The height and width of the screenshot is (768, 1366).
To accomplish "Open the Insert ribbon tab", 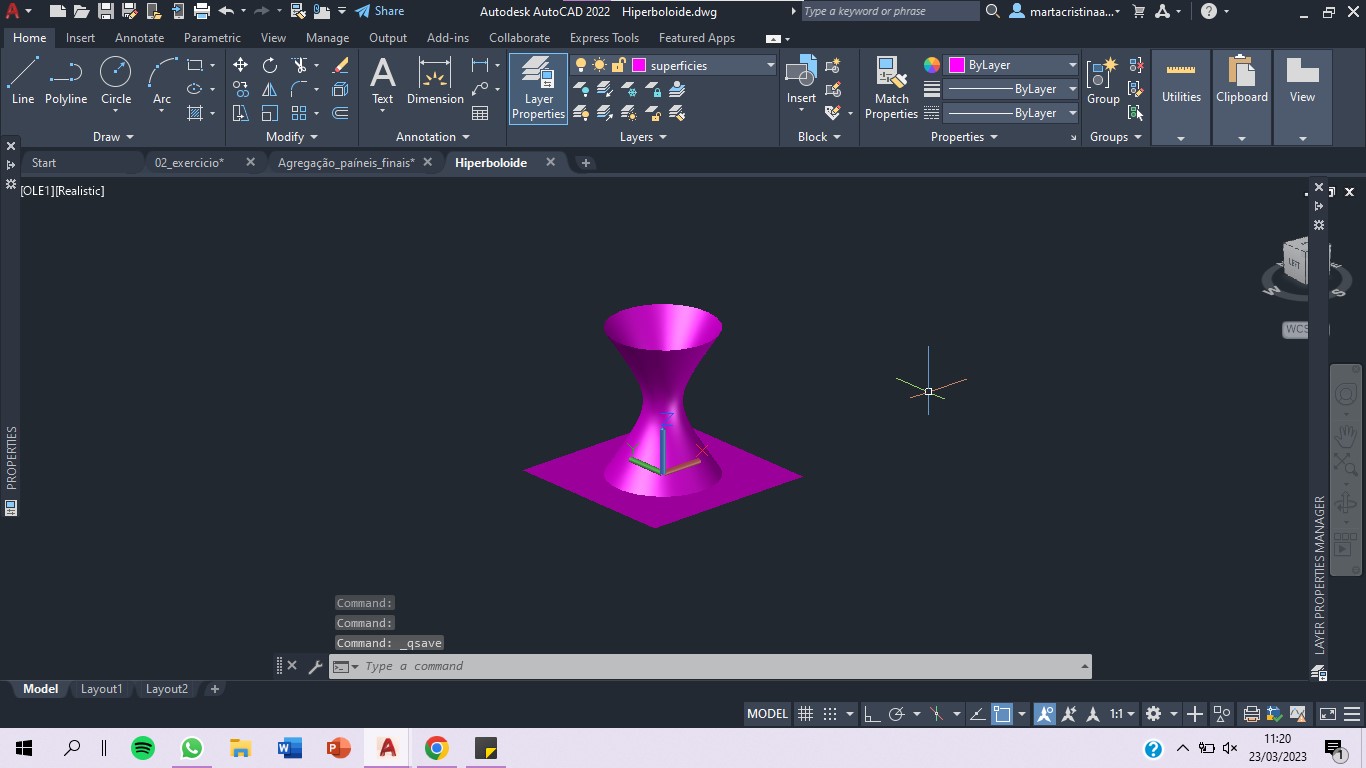I will coord(80,38).
